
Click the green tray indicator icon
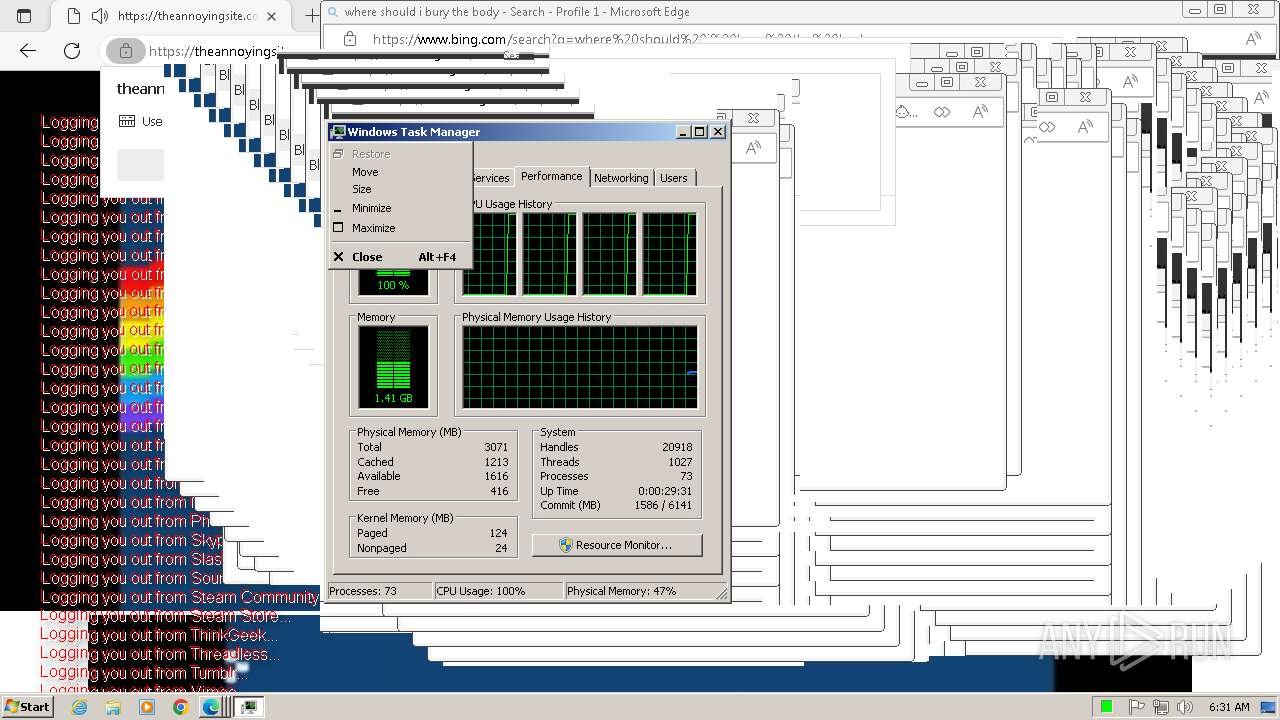tap(1106, 707)
